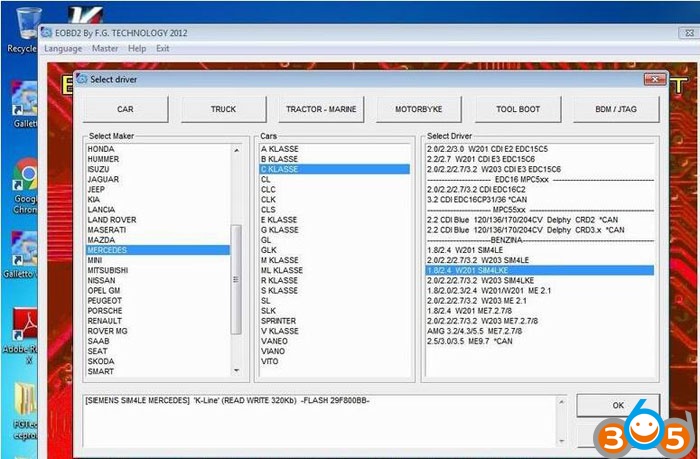700x459 pixels.
Task: Click the MOTORBYKE category button
Action: point(419,109)
